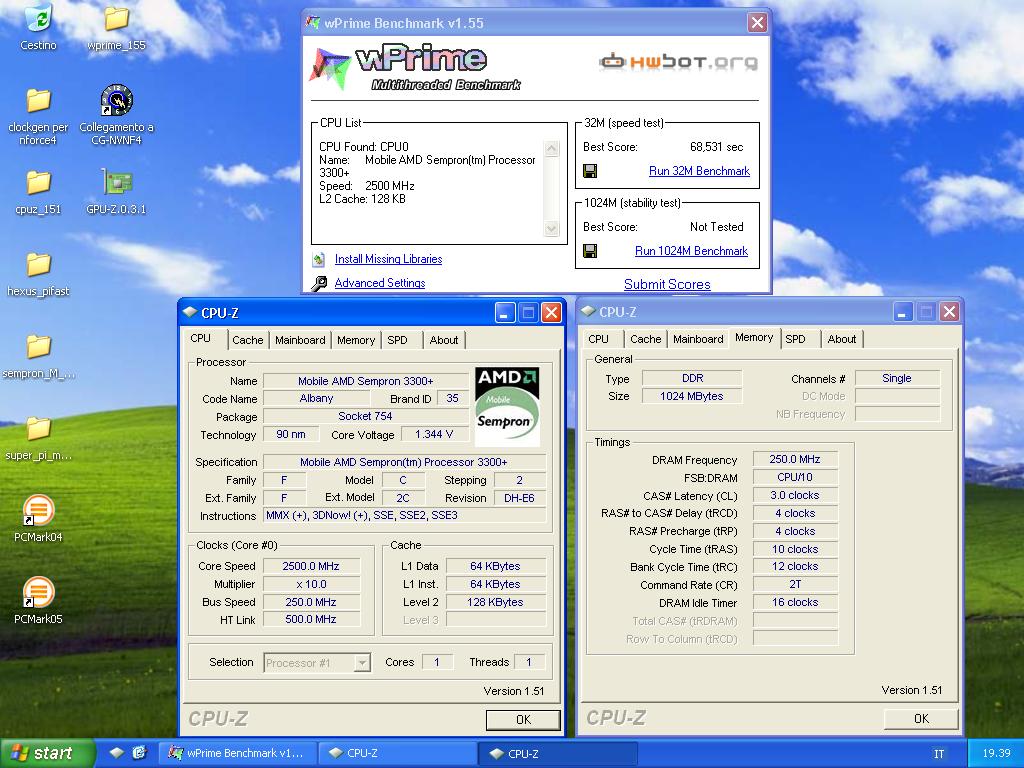Click the Install Missing Libraries link

389,259
